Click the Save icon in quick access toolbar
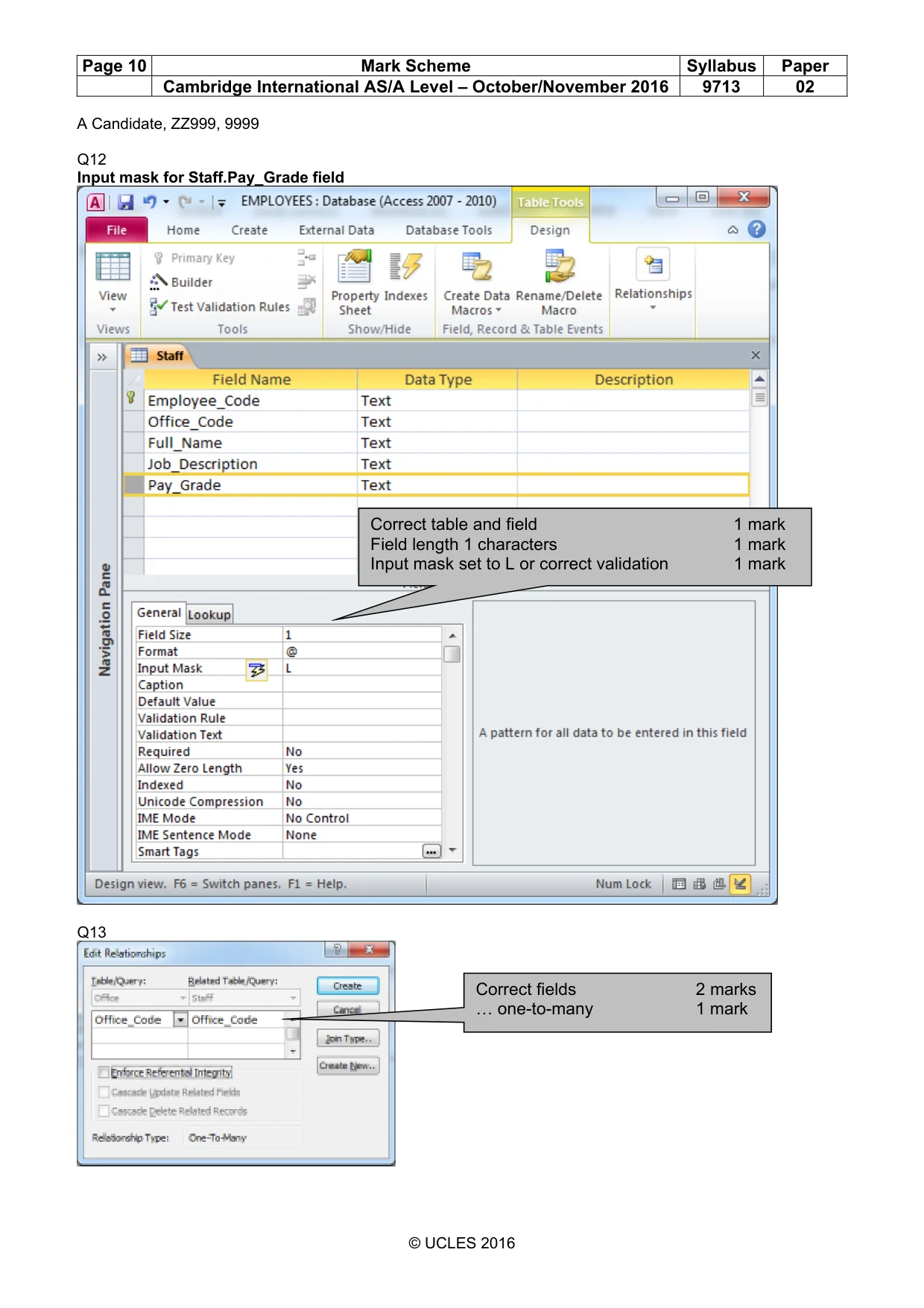The height and width of the screenshot is (1308, 924). (125, 202)
